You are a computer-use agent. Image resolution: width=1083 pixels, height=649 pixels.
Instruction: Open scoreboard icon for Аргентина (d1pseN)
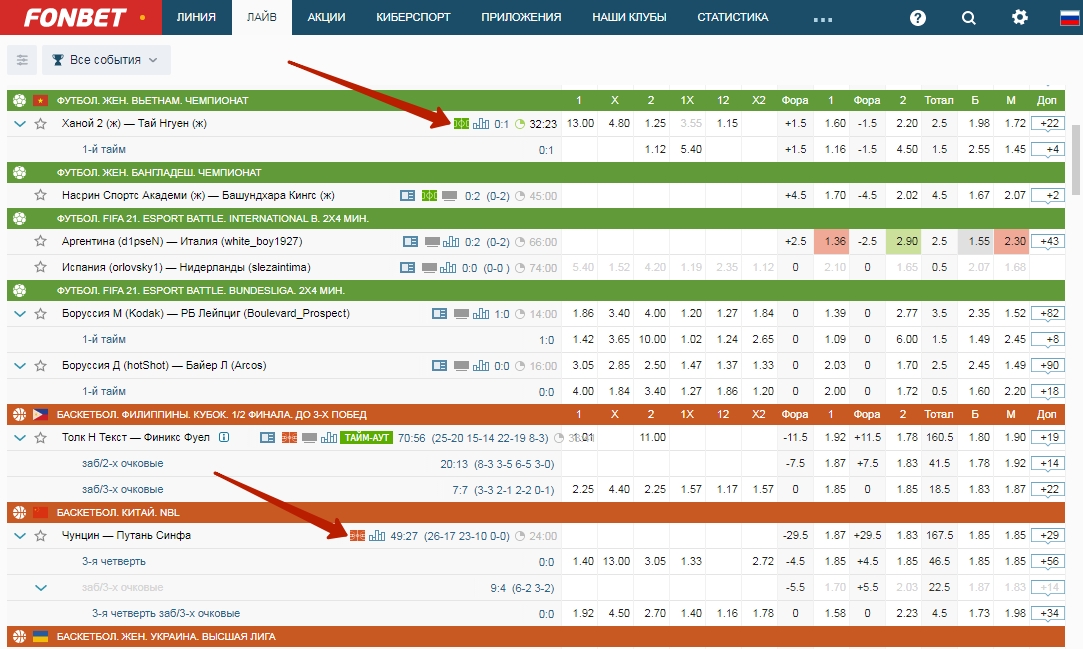pyautogui.click(x=410, y=242)
